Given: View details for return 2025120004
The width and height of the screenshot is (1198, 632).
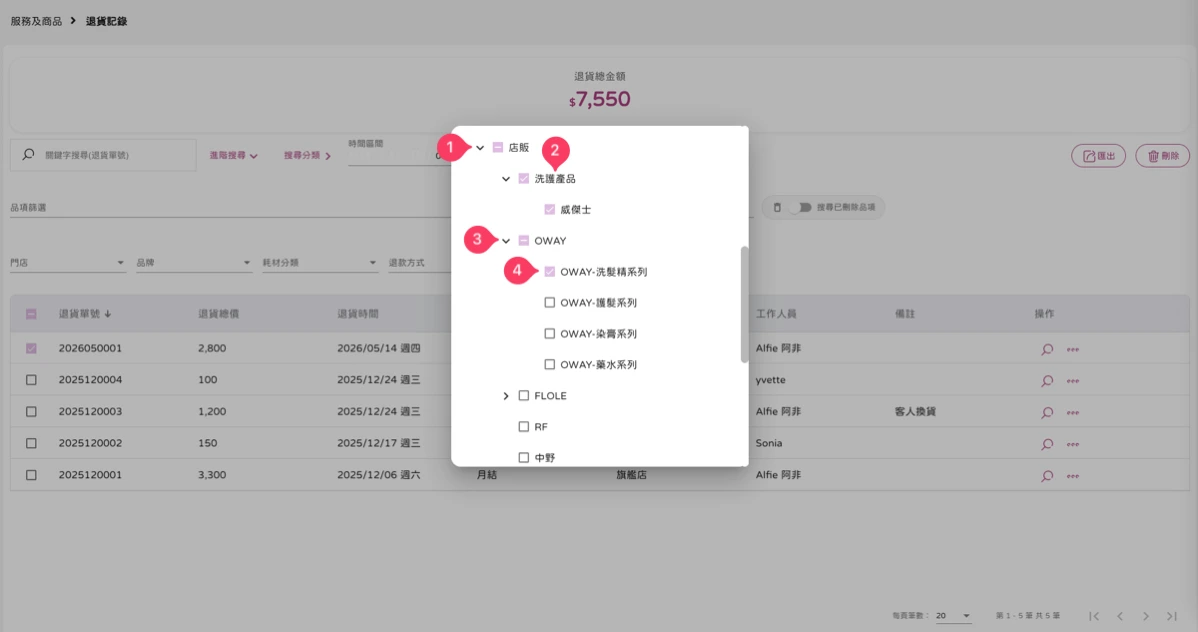Looking at the screenshot, I should tap(1047, 381).
